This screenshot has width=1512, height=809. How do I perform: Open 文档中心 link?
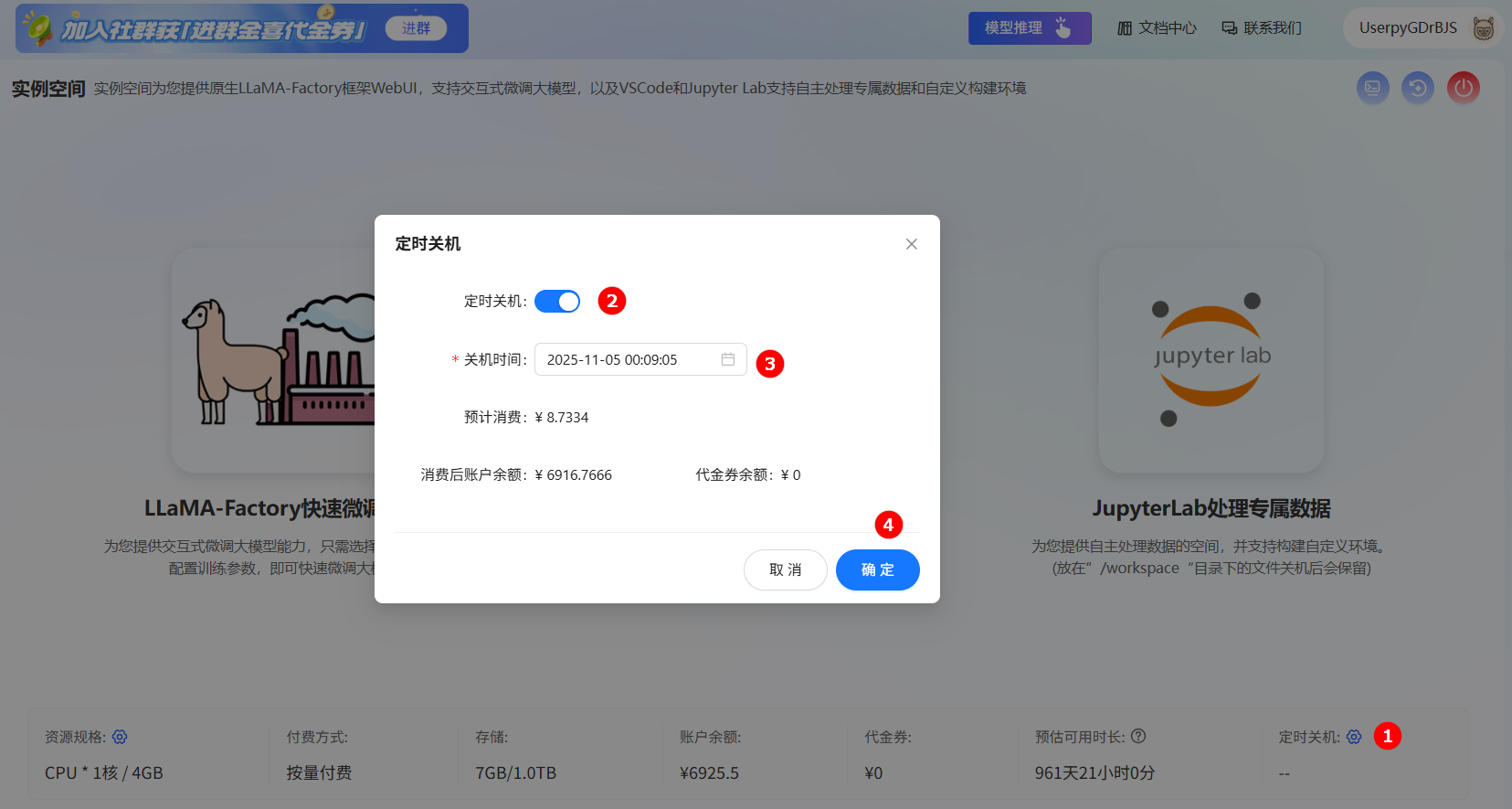[x=1158, y=28]
